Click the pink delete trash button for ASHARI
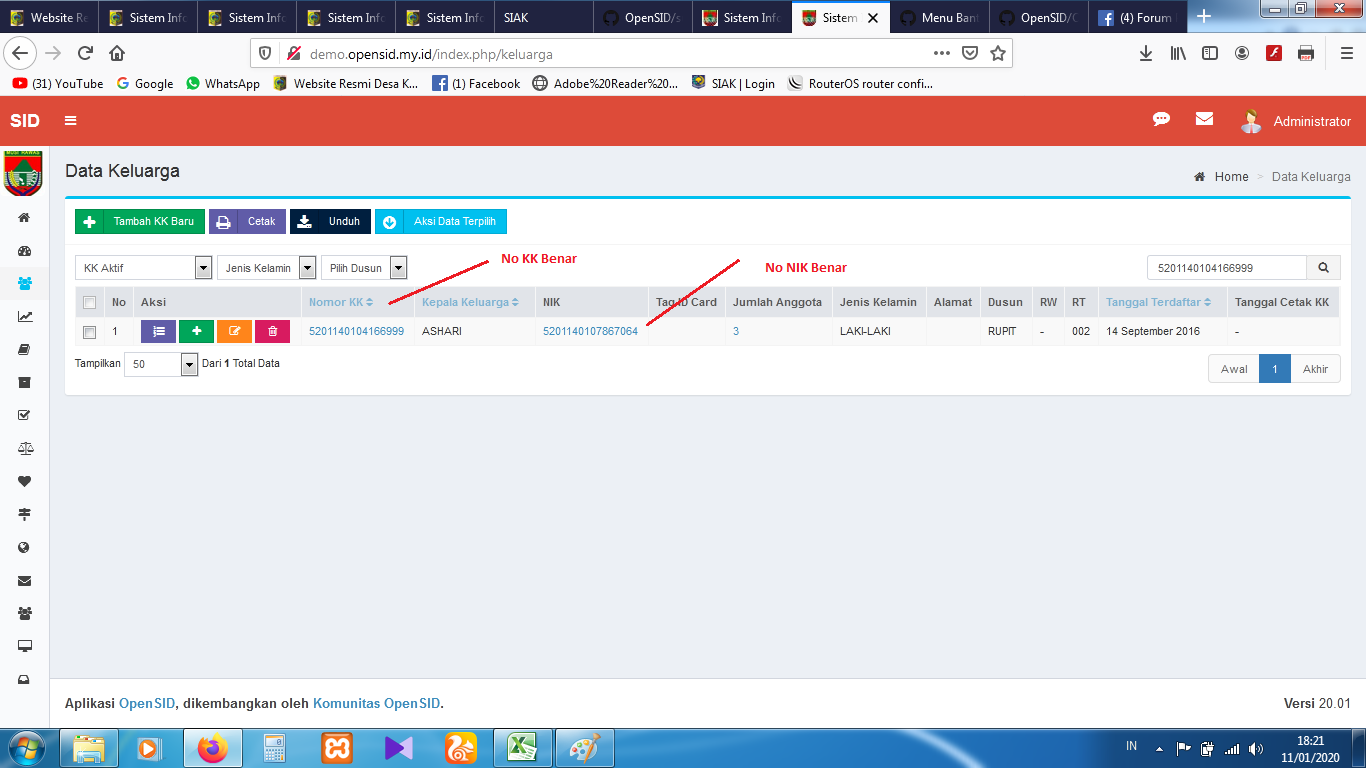 [x=272, y=331]
